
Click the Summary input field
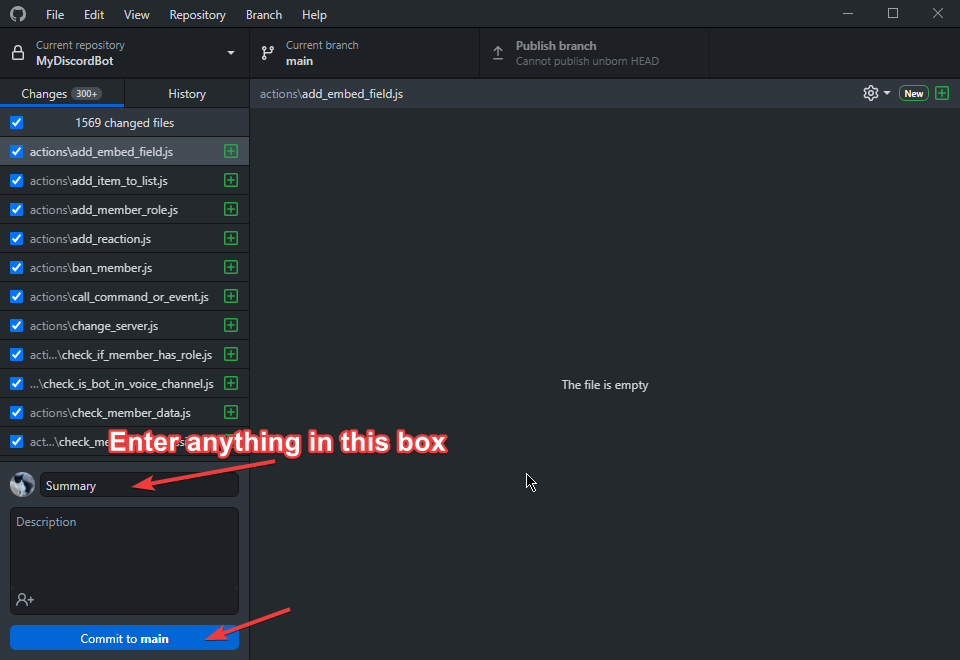click(x=139, y=485)
